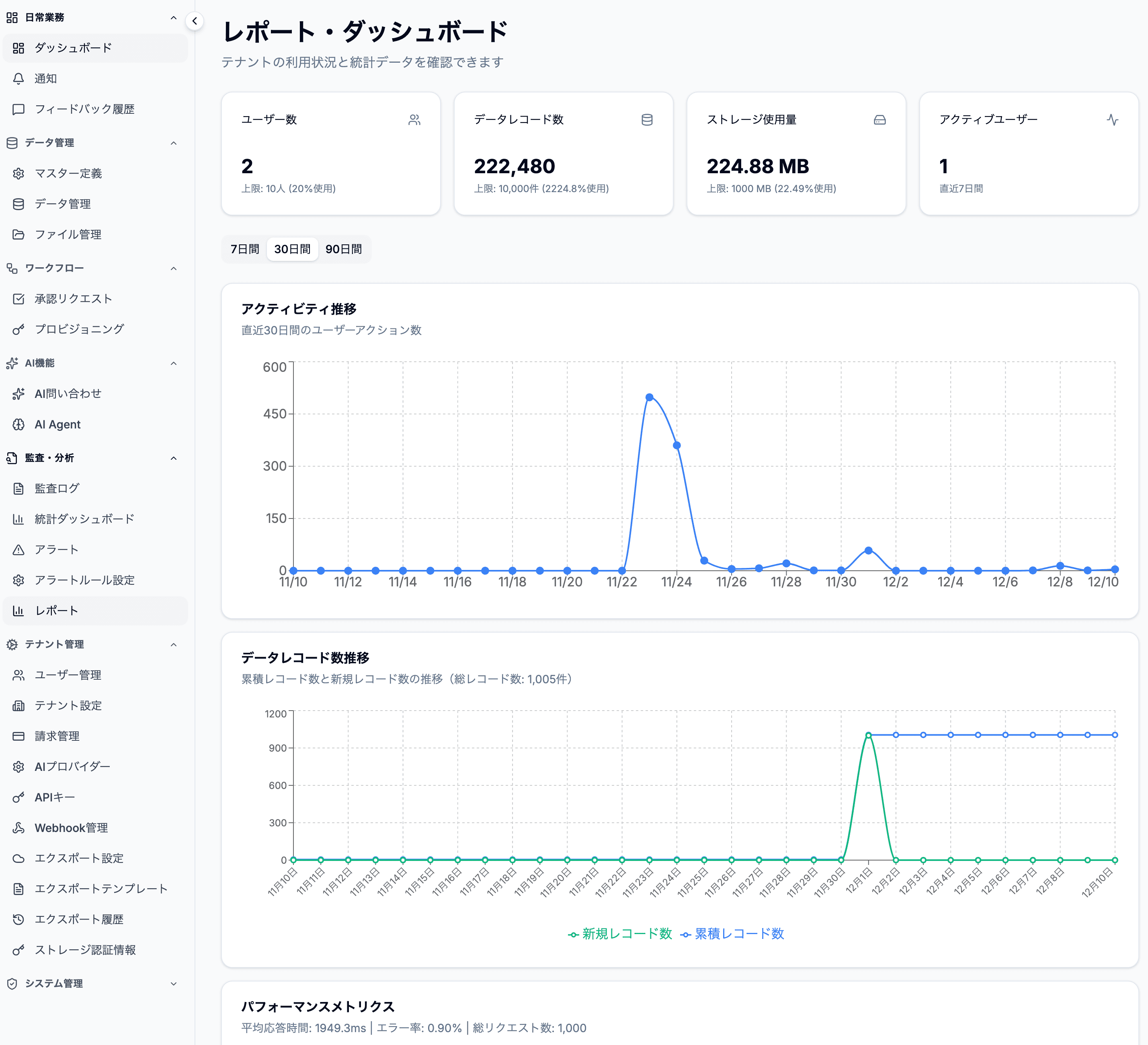Click the 監査ログ document icon
The height and width of the screenshot is (1045, 1148).
18,488
